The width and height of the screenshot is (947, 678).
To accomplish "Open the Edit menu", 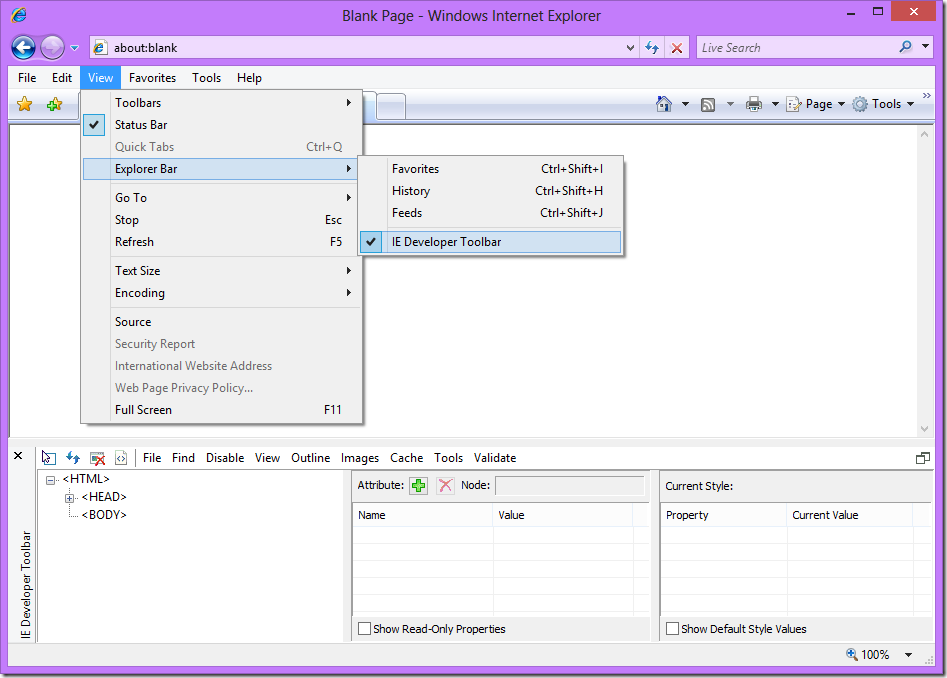I will 62,78.
